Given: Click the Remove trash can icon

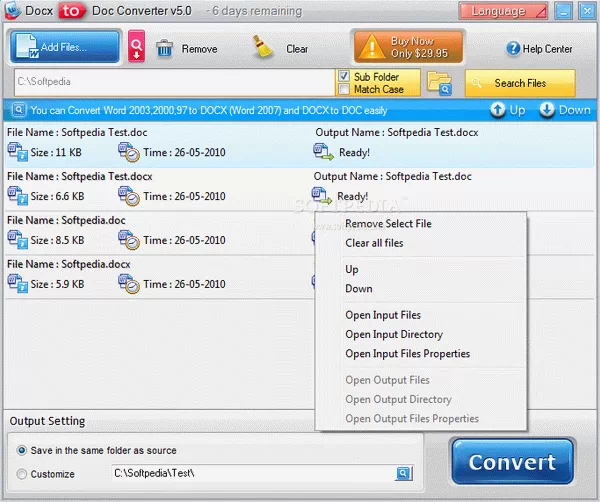Looking at the screenshot, I should 165,48.
